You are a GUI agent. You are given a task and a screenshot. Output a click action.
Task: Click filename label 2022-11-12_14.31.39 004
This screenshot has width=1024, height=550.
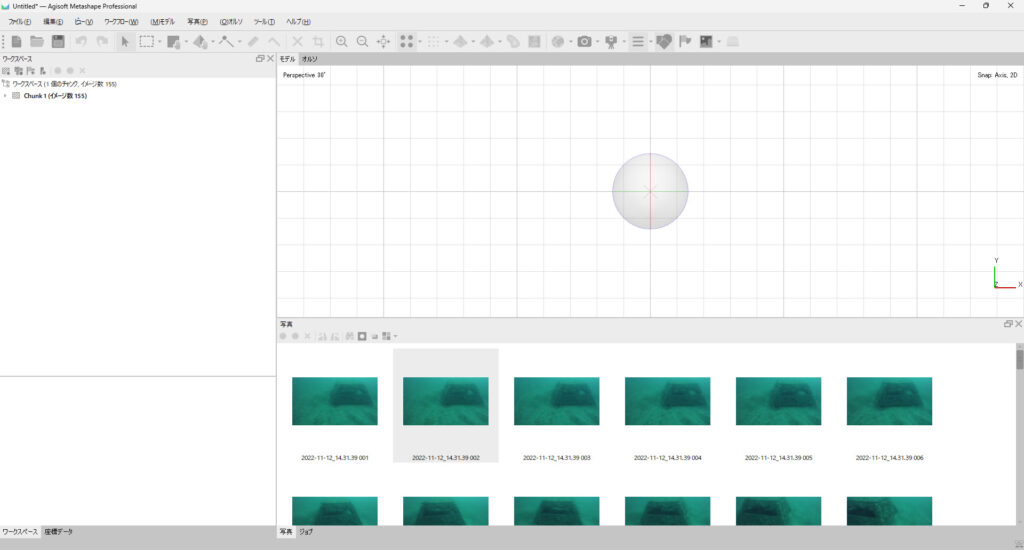667,458
